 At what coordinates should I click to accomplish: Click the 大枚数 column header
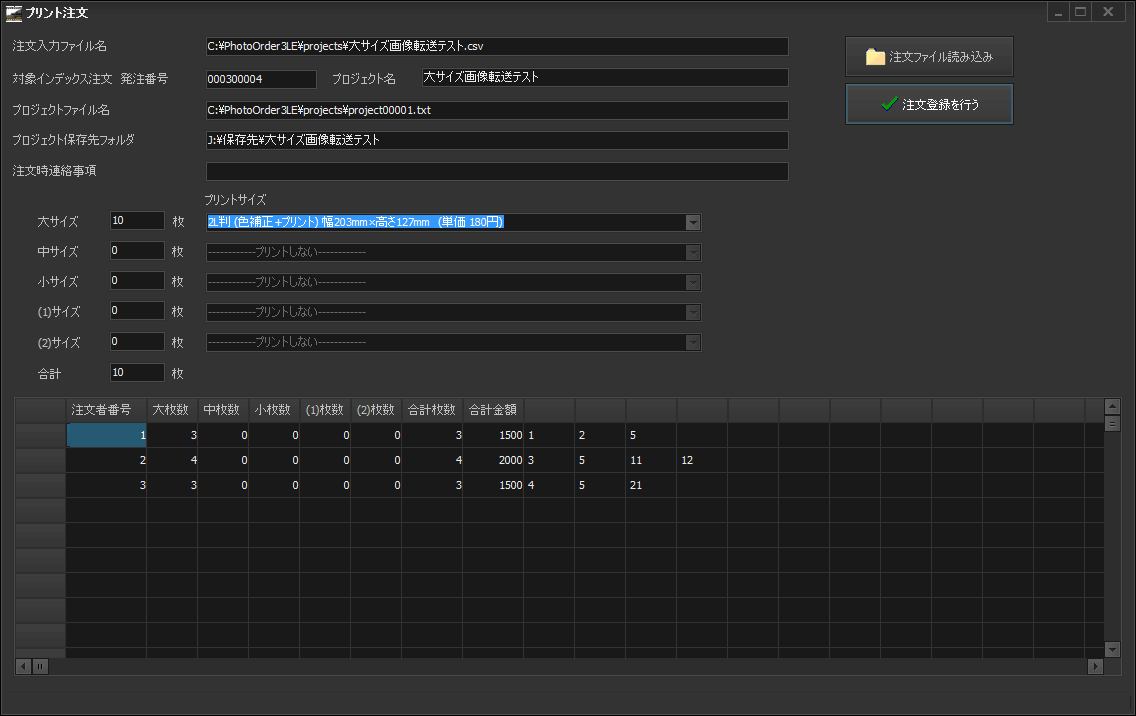click(172, 410)
